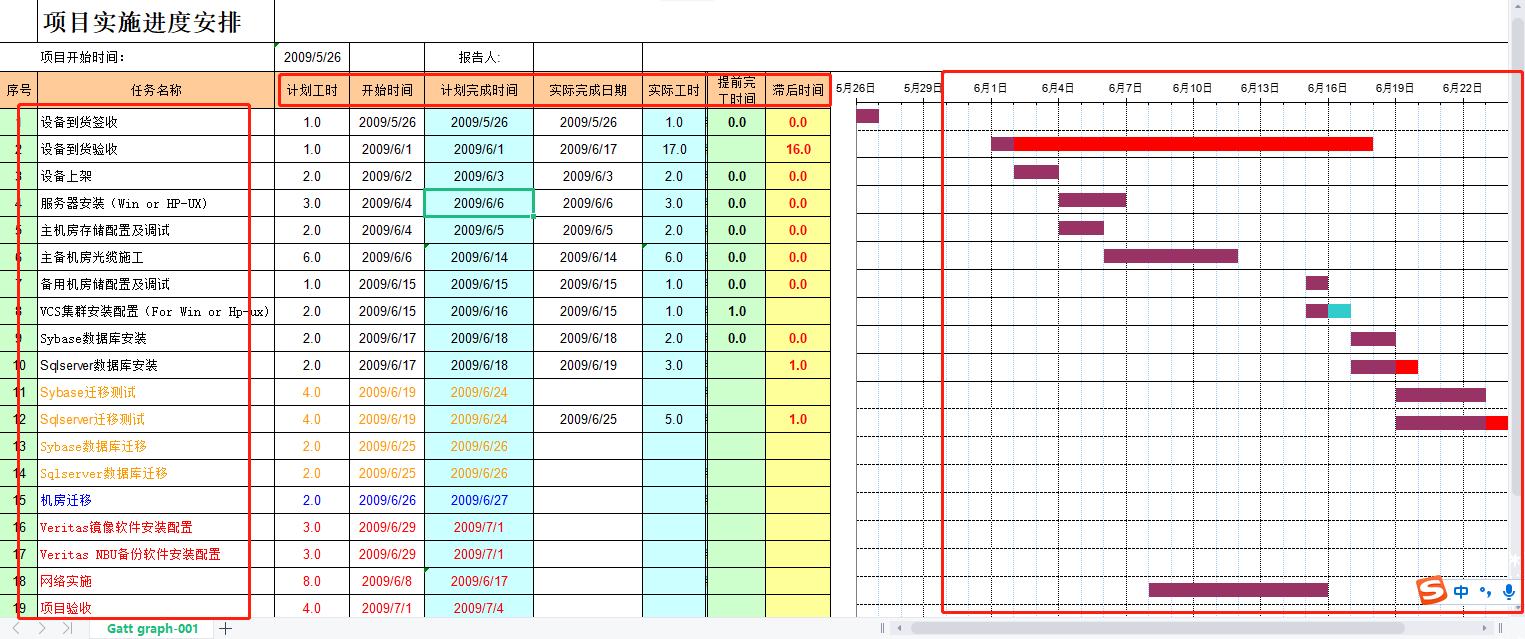Click the 2009/7/4 planned completion cell
Viewport: 1525px width, 639px height.
479,608
